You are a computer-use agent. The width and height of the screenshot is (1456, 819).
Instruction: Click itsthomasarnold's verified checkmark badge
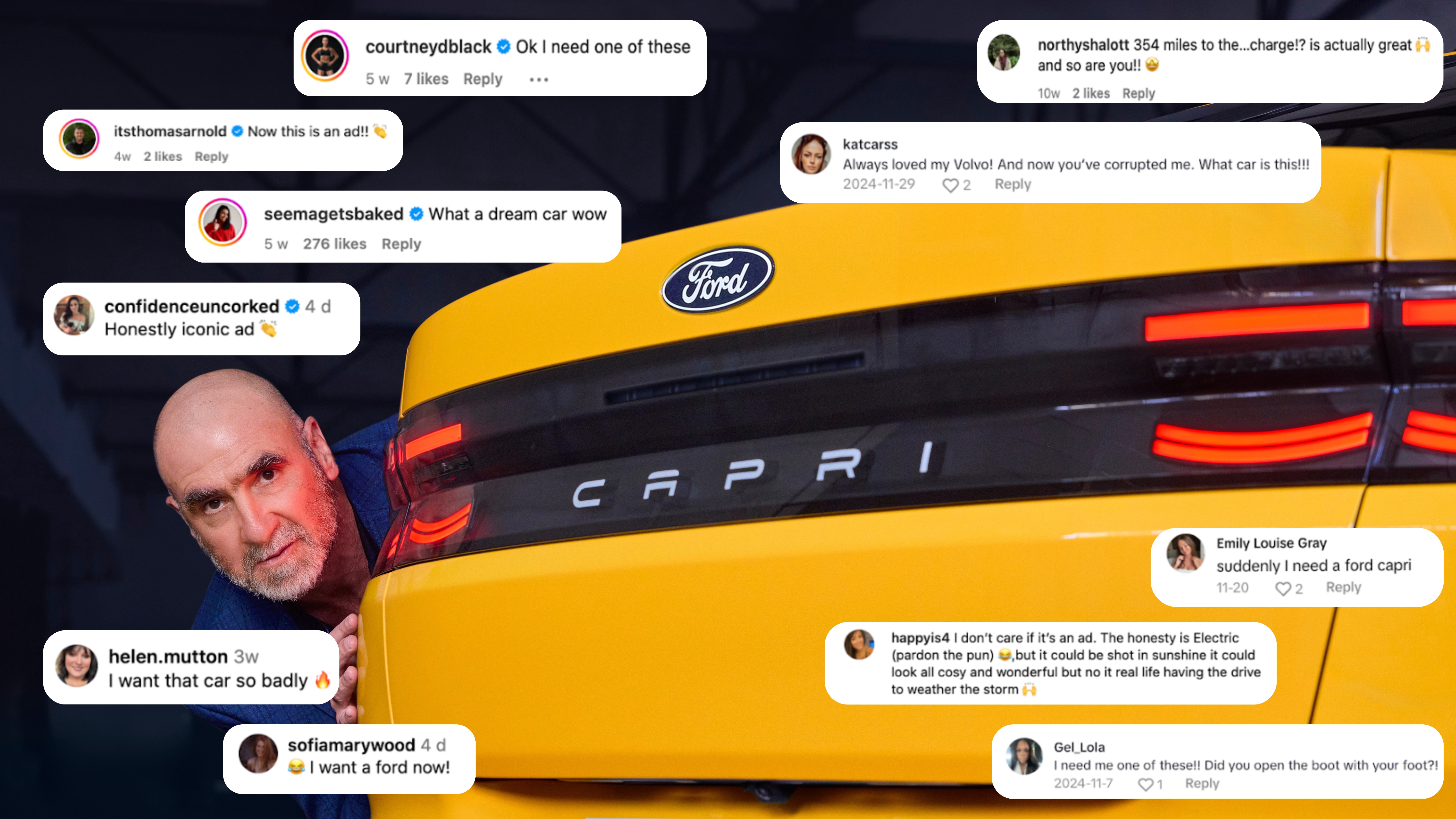237,131
